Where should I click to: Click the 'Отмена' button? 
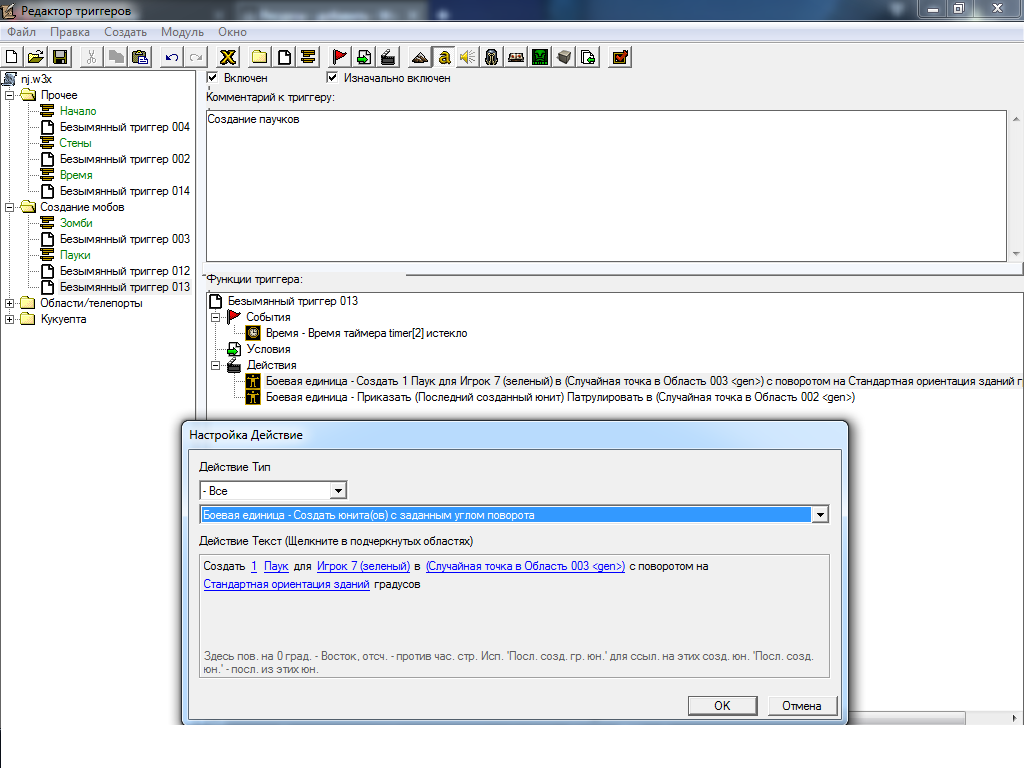point(802,705)
